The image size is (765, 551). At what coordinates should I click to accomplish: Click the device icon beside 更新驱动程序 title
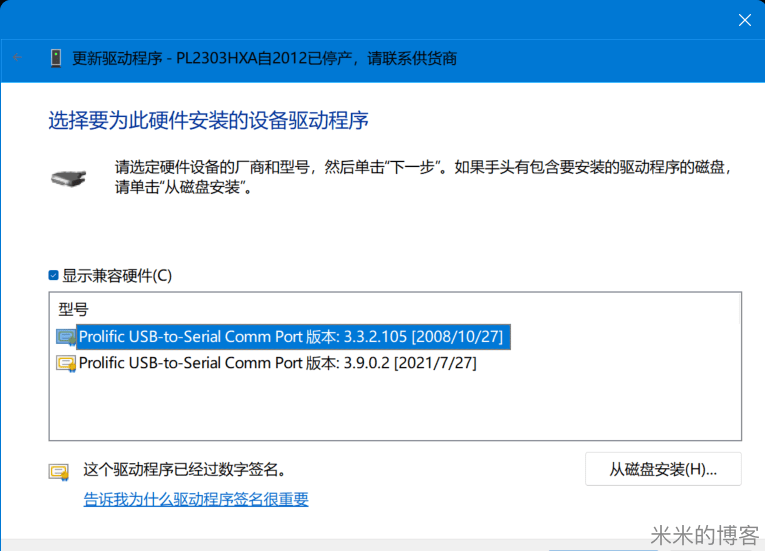pos(56,58)
